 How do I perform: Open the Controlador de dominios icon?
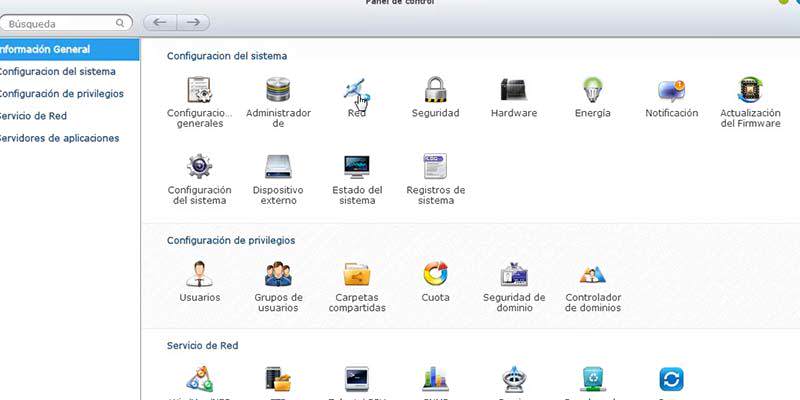click(592, 274)
